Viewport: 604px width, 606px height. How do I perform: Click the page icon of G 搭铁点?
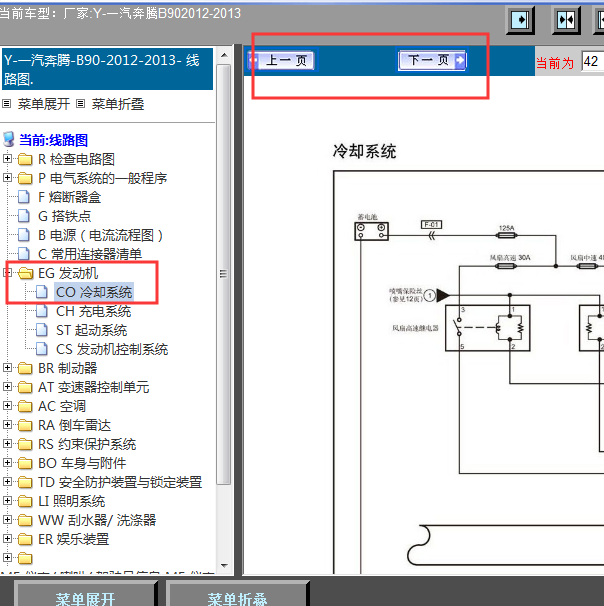click(24, 216)
